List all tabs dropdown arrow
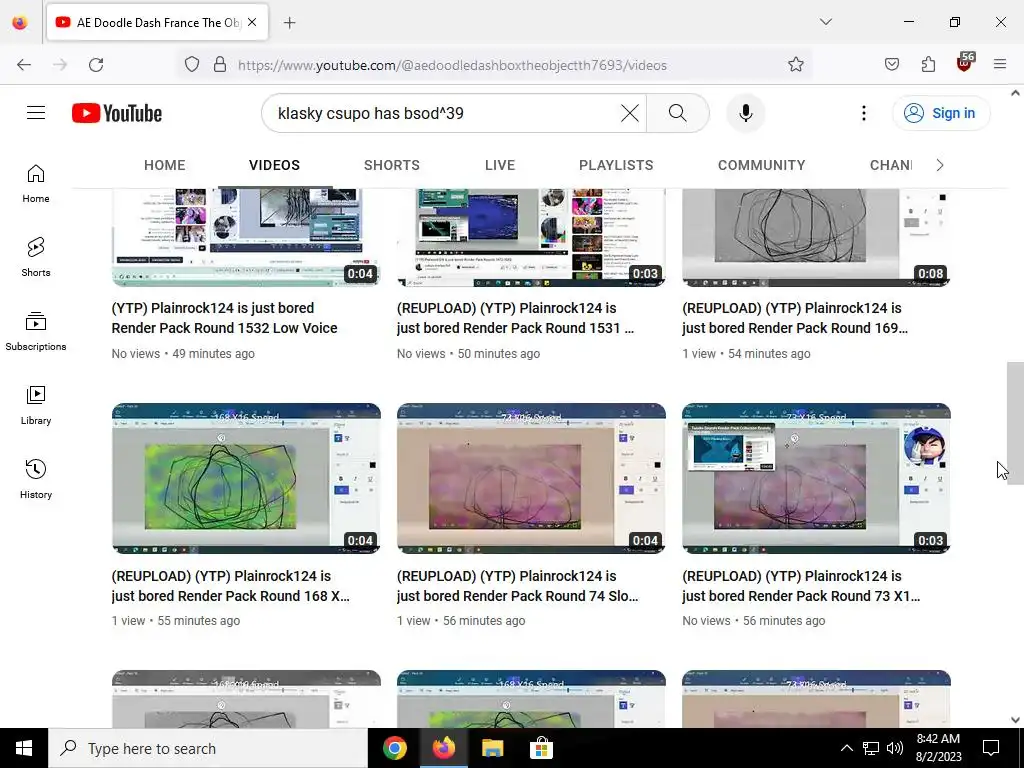 (x=825, y=22)
